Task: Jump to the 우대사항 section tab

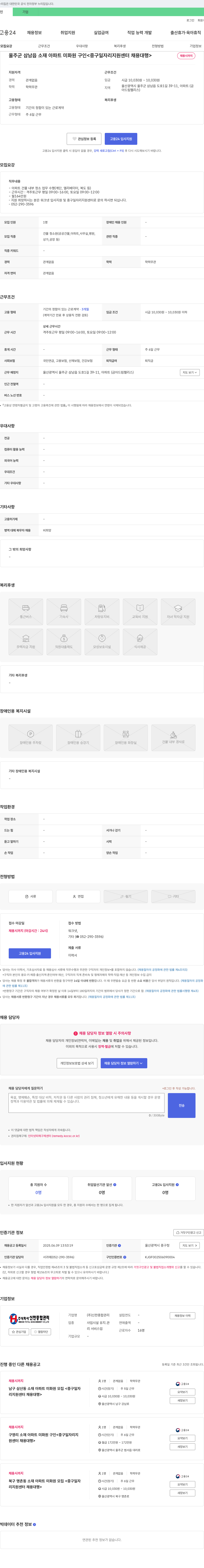Action: coord(82,46)
